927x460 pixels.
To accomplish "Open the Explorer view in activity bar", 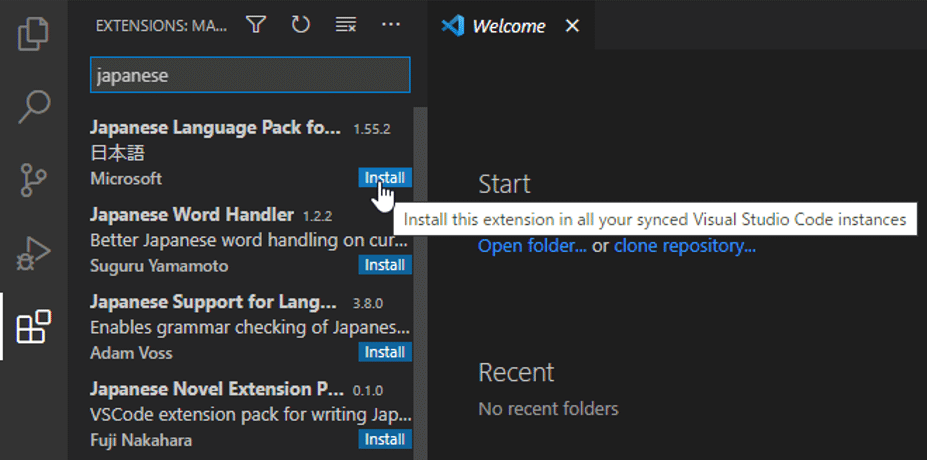I will point(34,34).
